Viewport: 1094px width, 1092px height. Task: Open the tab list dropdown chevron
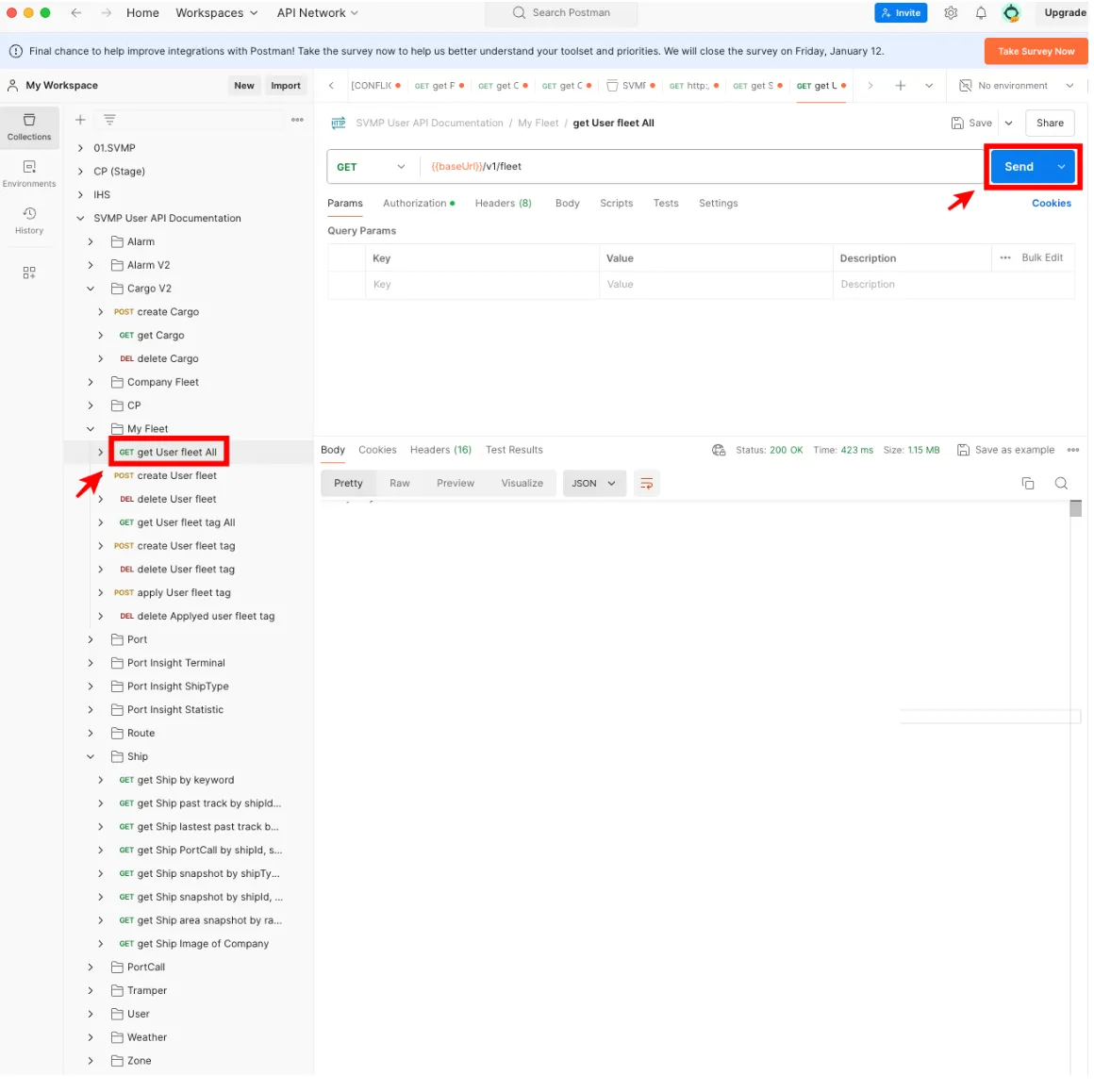click(931, 86)
